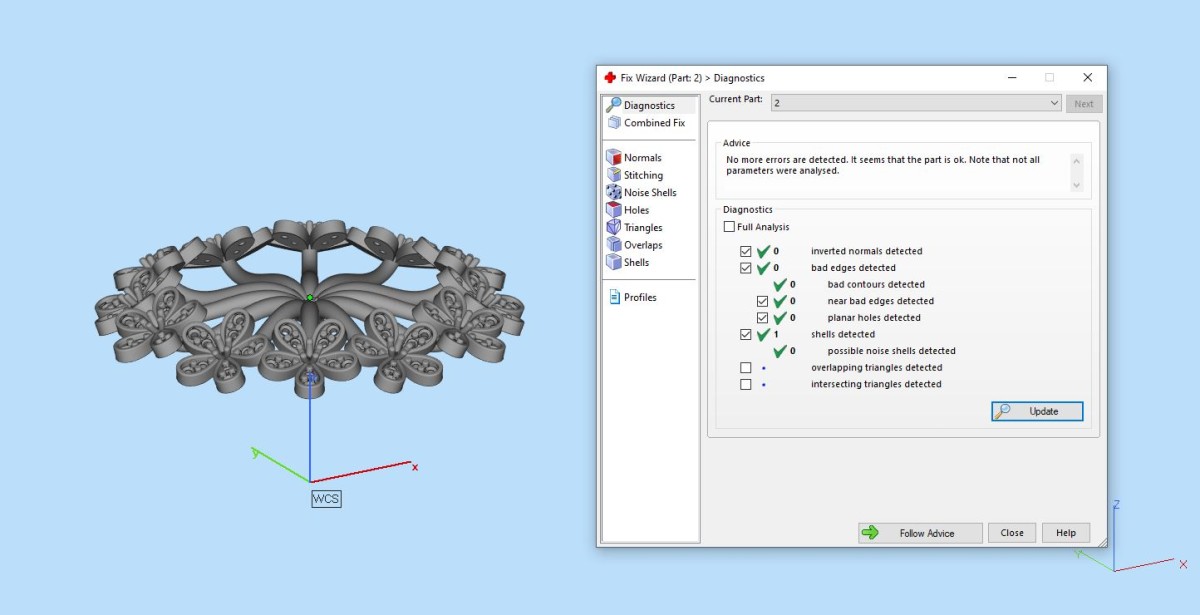
Task: Open the Diagnostics page icon
Action: pyautogui.click(x=613, y=105)
